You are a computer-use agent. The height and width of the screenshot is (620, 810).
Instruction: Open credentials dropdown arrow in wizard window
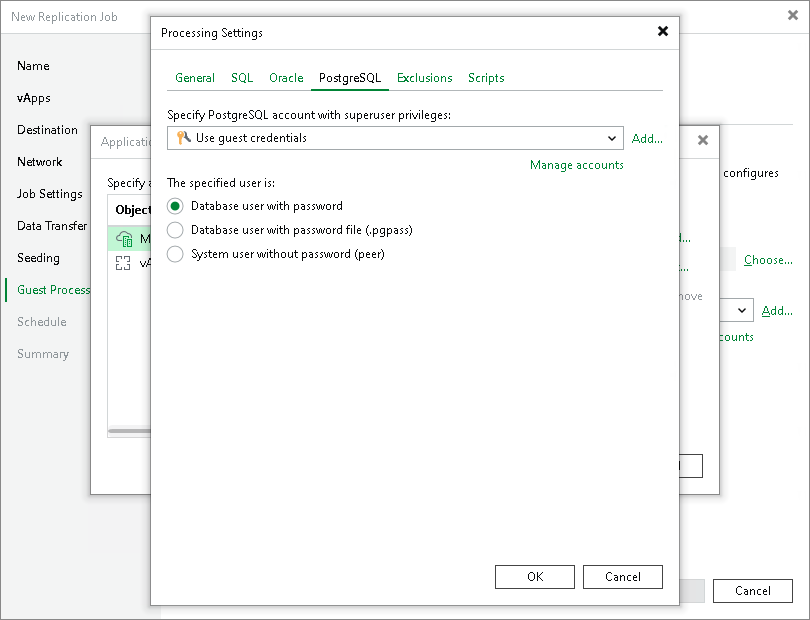click(742, 311)
